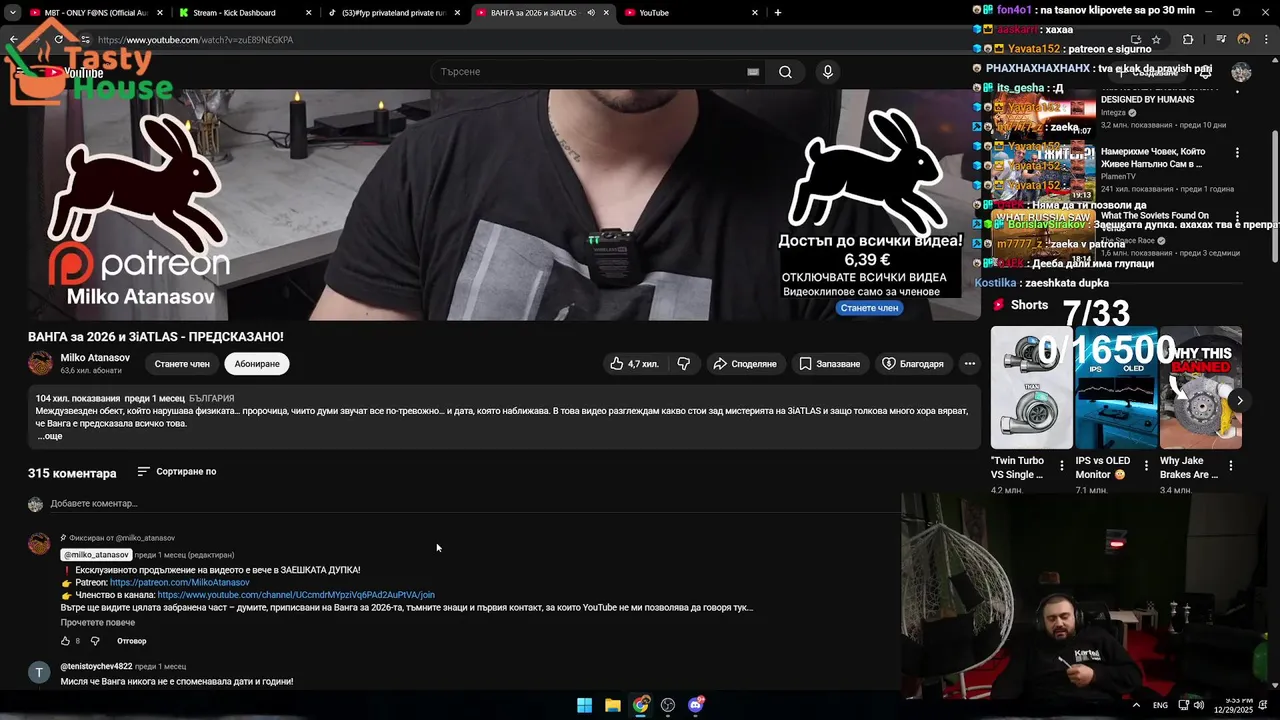Expand the description with ...още
The height and width of the screenshot is (720, 1280).
tap(50, 436)
